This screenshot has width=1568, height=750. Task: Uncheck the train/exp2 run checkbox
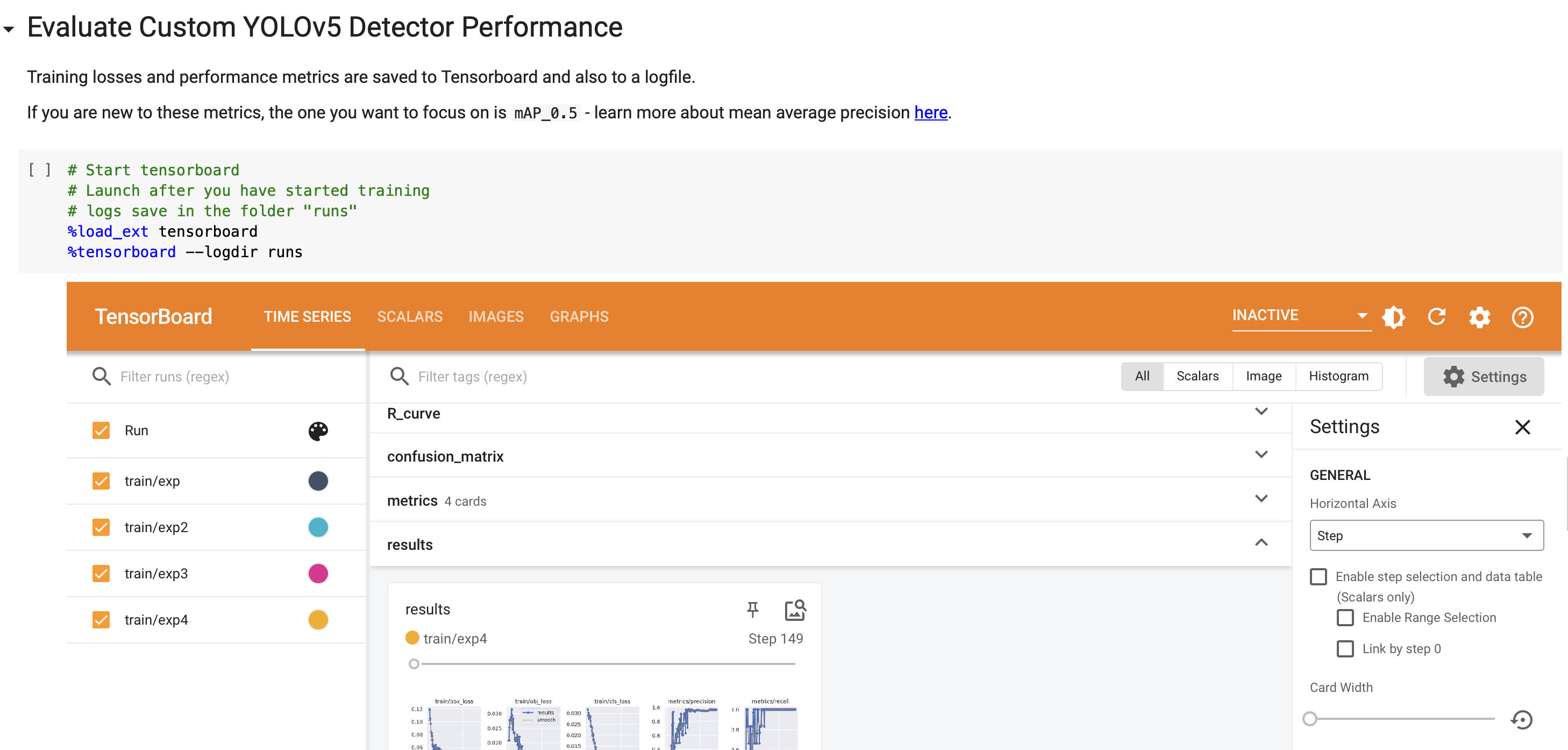tap(101, 527)
